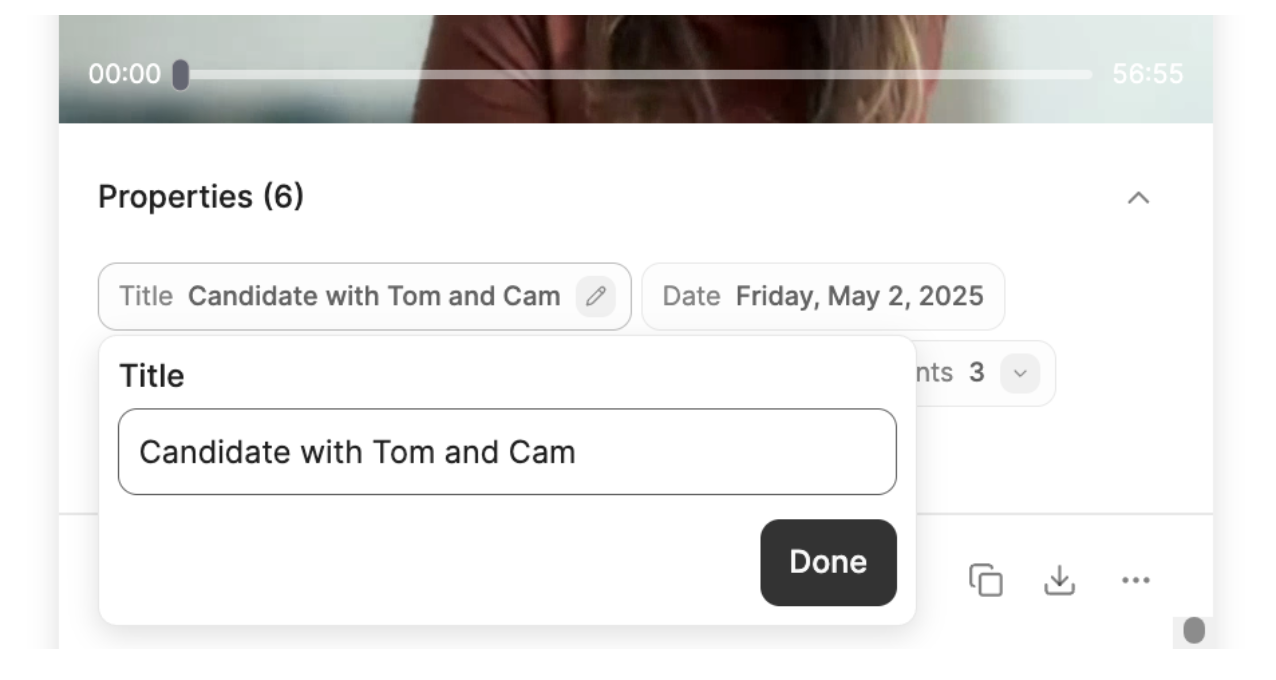The height and width of the screenshot is (680, 1276).
Task: Click the edit pencil inside the Title pill
Action: 596,296
